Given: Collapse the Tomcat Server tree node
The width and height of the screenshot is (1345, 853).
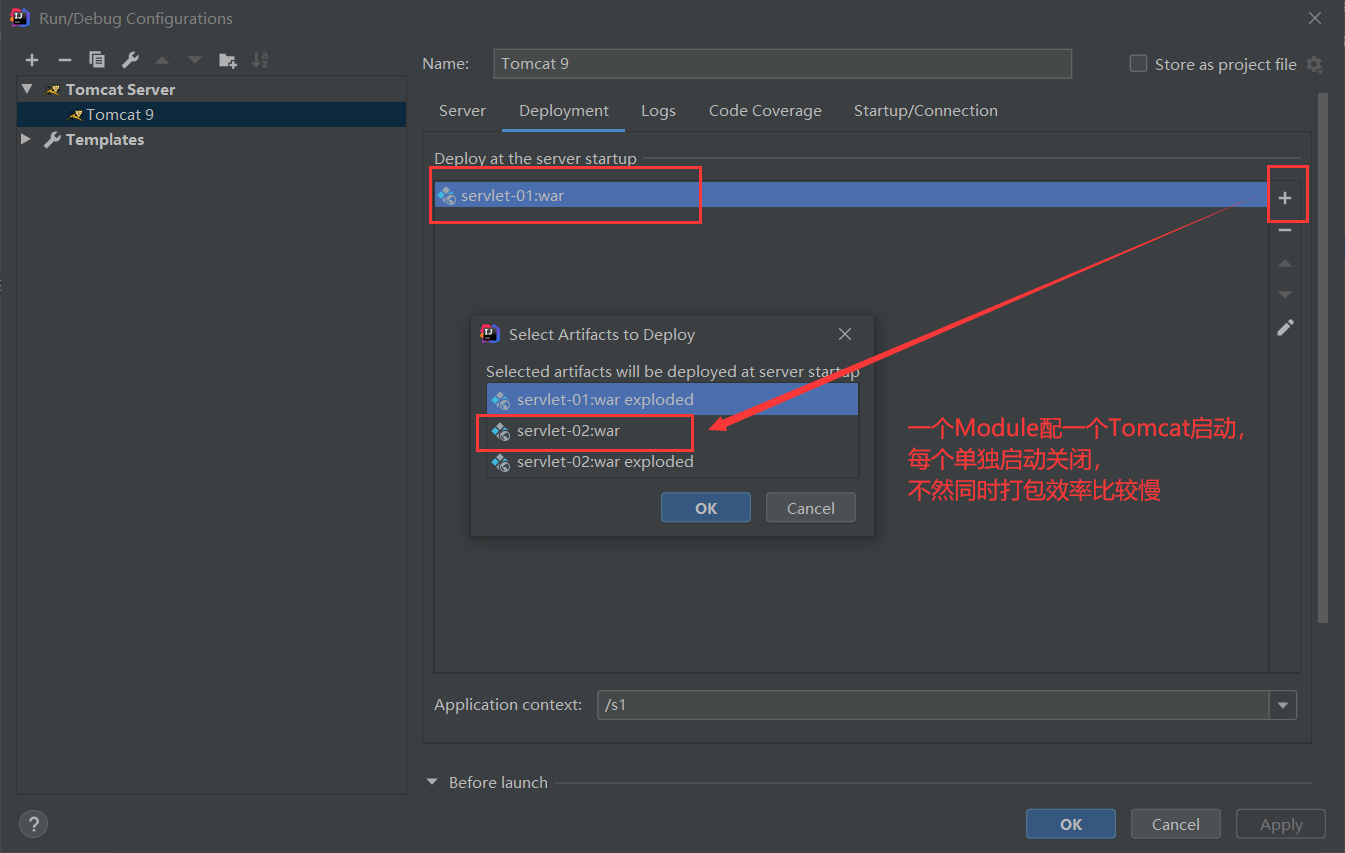Looking at the screenshot, I should click(x=27, y=89).
